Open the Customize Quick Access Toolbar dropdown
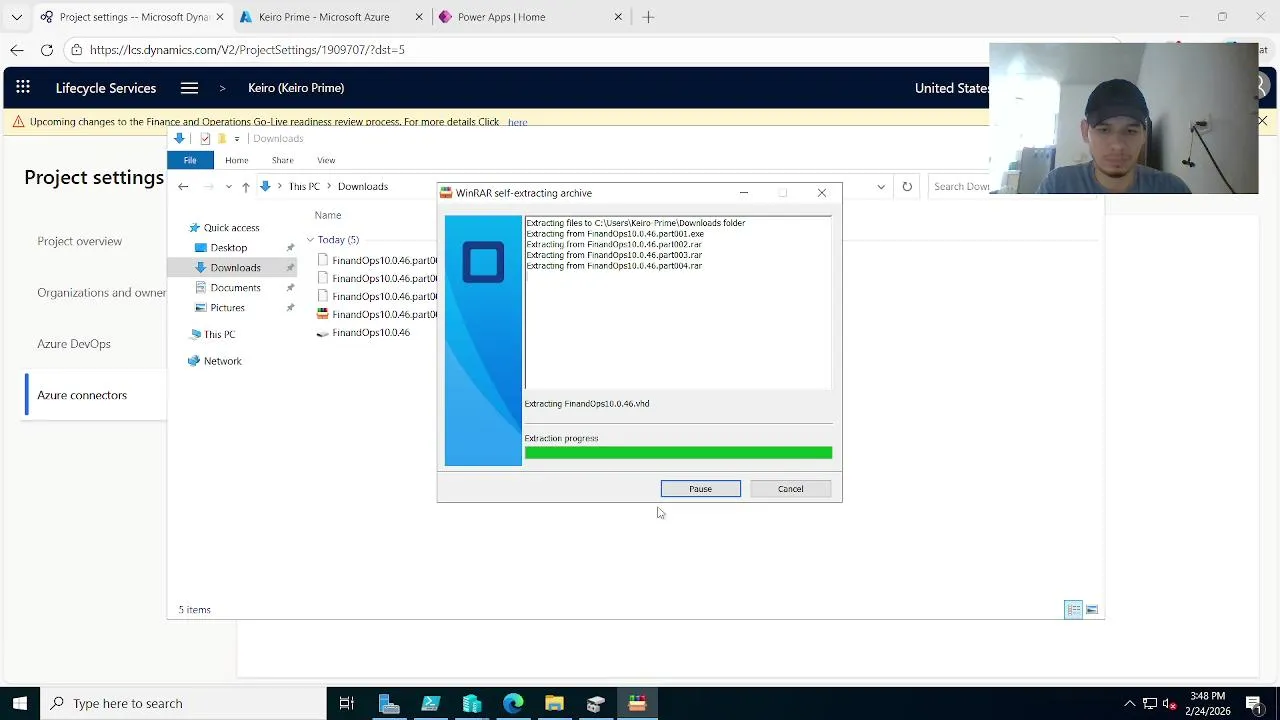The image size is (1280, 720). [237, 139]
